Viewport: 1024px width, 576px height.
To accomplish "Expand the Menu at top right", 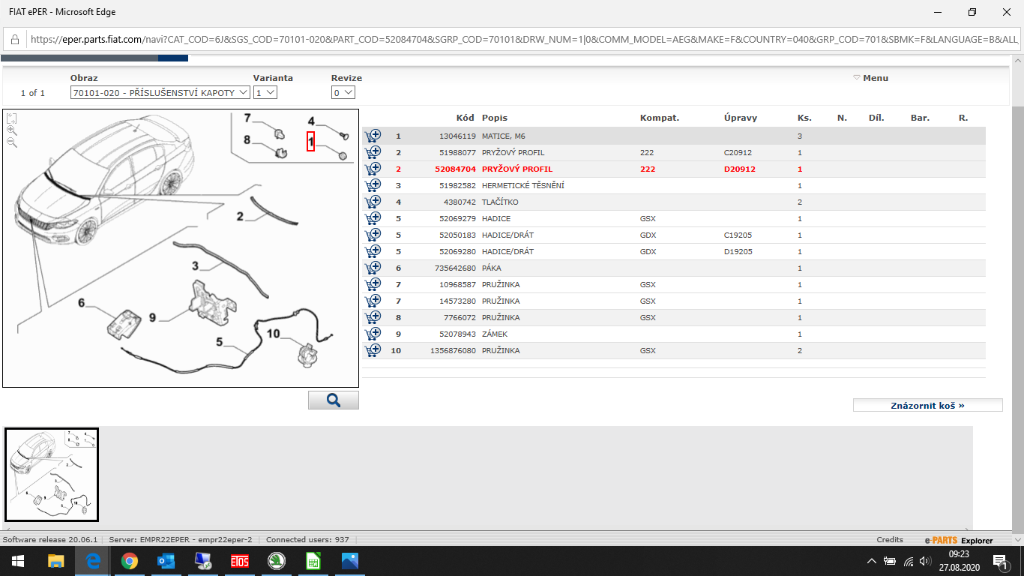I will click(x=870, y=78).
